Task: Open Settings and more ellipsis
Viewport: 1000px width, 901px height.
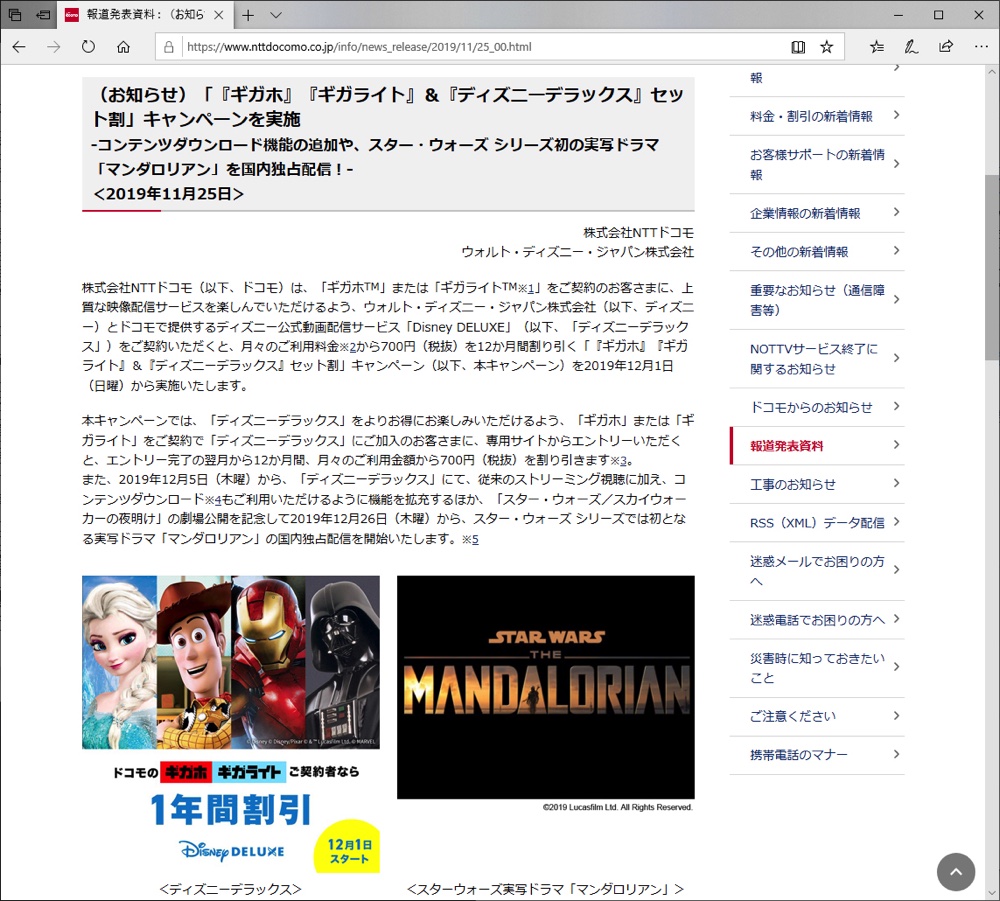Action: pos(981,47)
